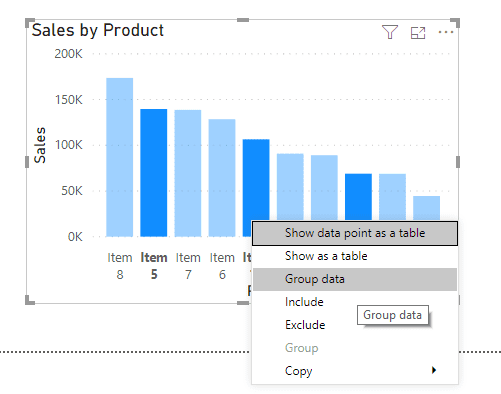The height and width of the screenshot is (394, 501).
Task: Click the Item 8 axis label
Action: pyautogui.click(x=120, y=266)
